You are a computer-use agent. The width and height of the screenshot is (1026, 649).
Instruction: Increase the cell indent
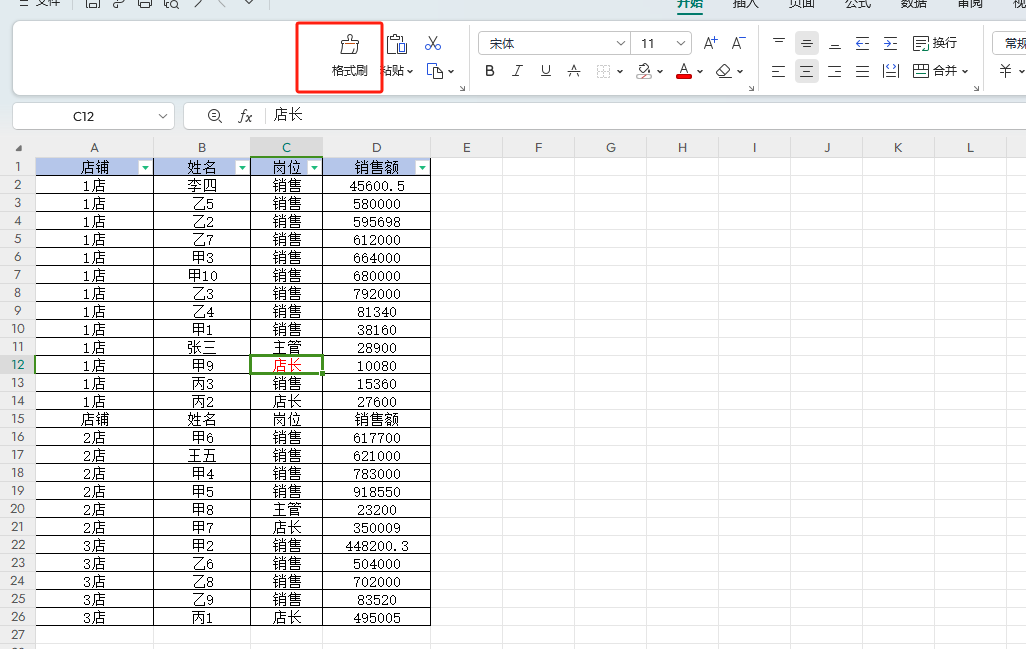click(x=891, y=43)
